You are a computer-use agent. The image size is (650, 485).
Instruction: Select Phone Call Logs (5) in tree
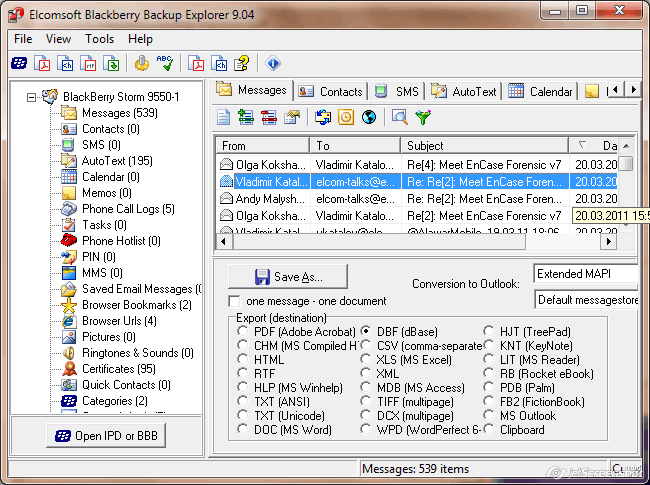pos(128,209)
